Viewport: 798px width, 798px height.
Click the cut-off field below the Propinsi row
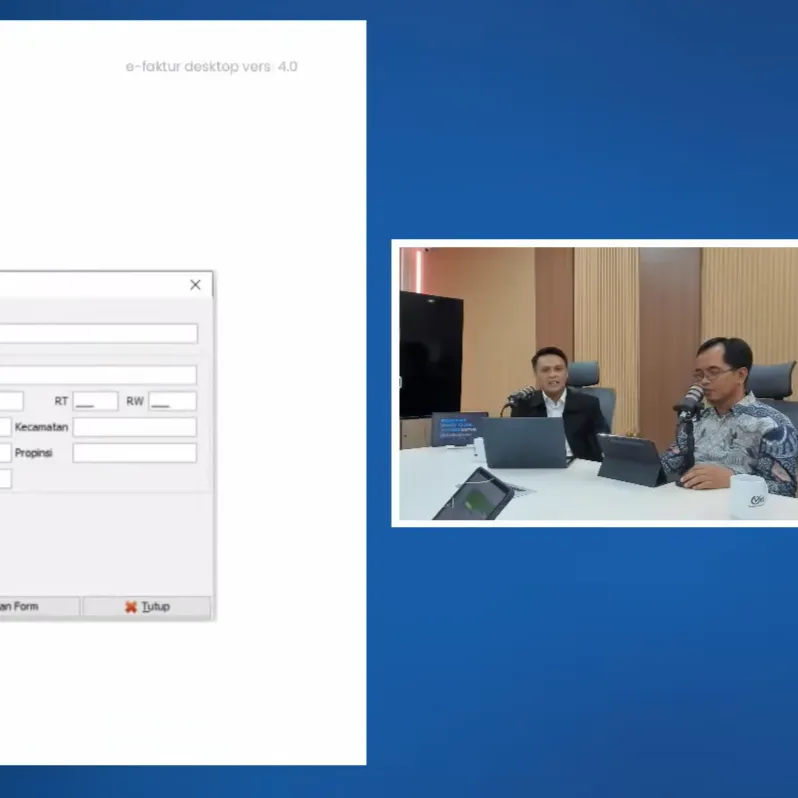click(x=5, y=479)
